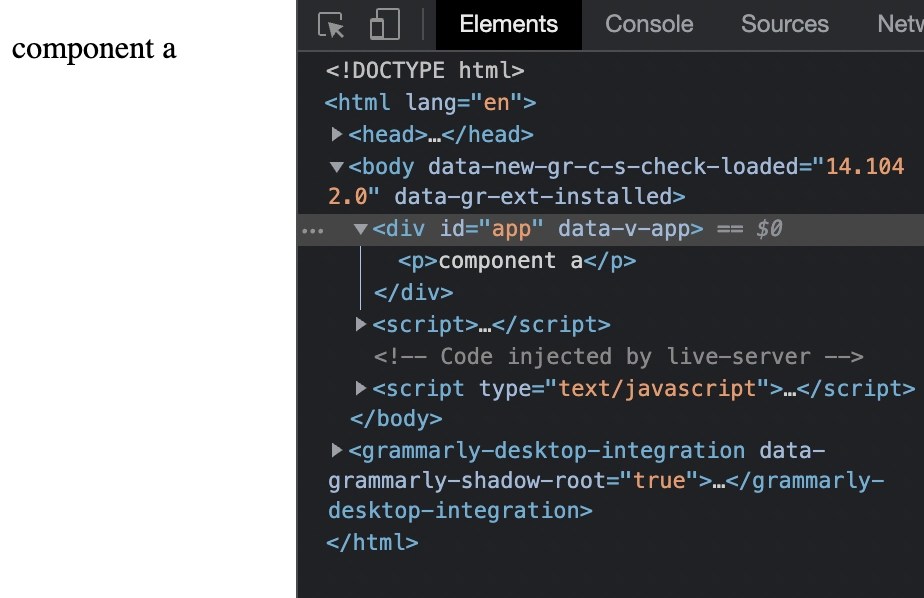Expand the grammarly-desktop-integration element
Viewport: 924px width, 598px height.
pos(336,450)
